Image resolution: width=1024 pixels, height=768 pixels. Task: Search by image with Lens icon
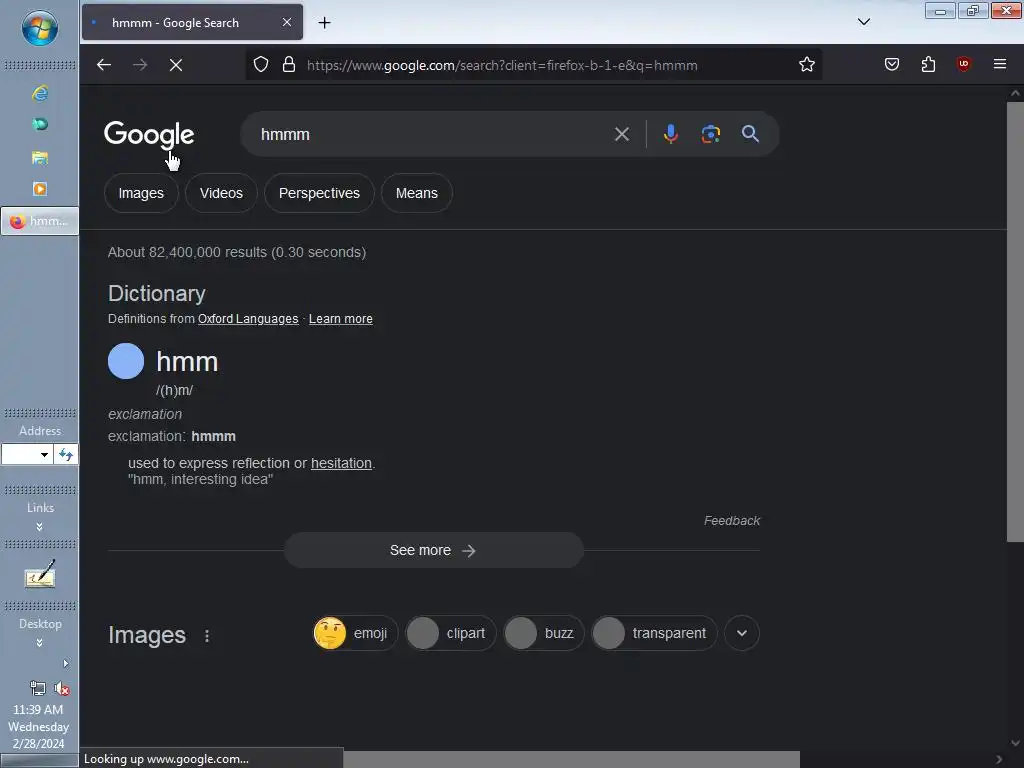[x=711, y=134]
